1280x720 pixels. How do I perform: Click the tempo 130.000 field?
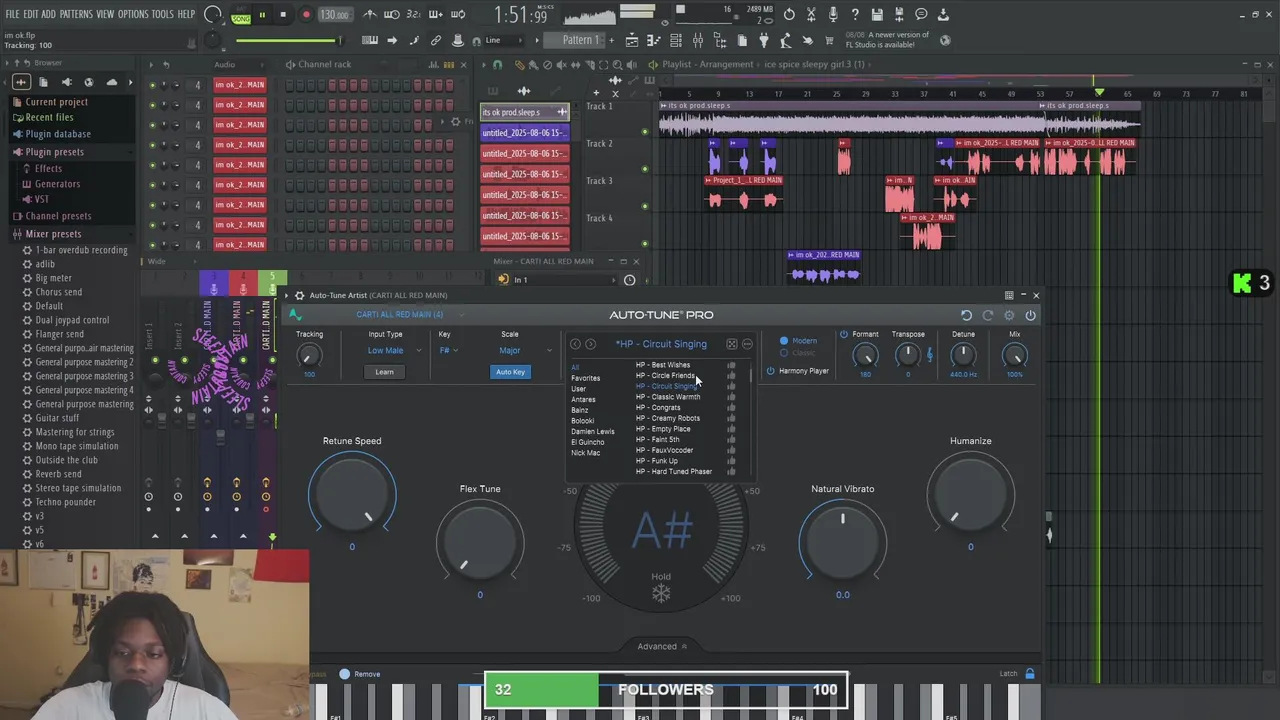[x=335, y=15]
